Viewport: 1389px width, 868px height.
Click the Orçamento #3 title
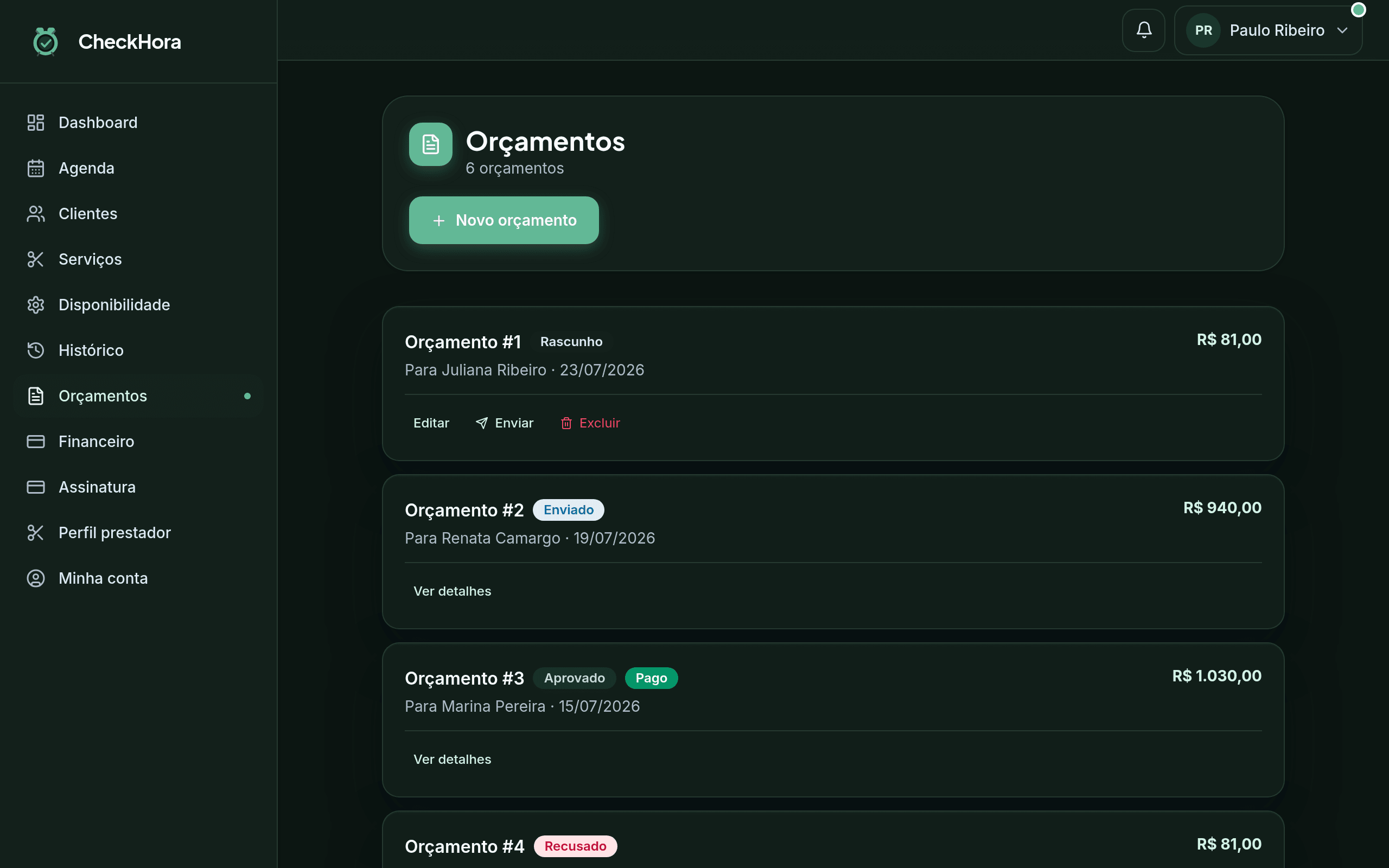tap(464, 678)
